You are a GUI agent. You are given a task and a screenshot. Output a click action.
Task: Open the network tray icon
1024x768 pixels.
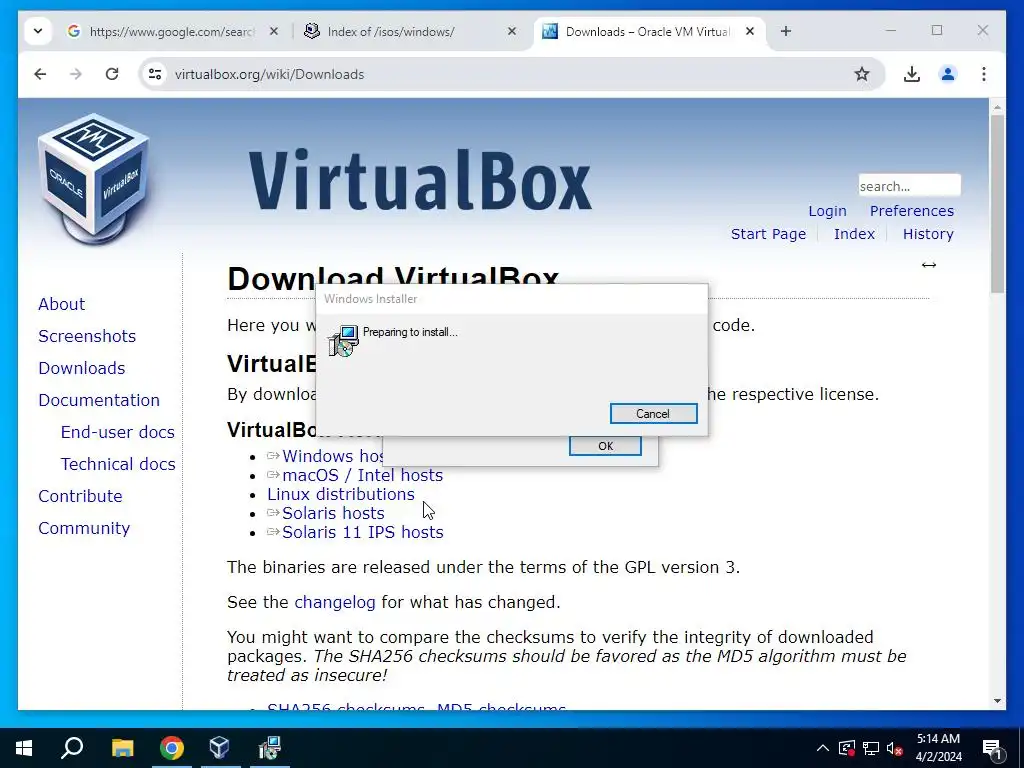[x=871, y=748]
